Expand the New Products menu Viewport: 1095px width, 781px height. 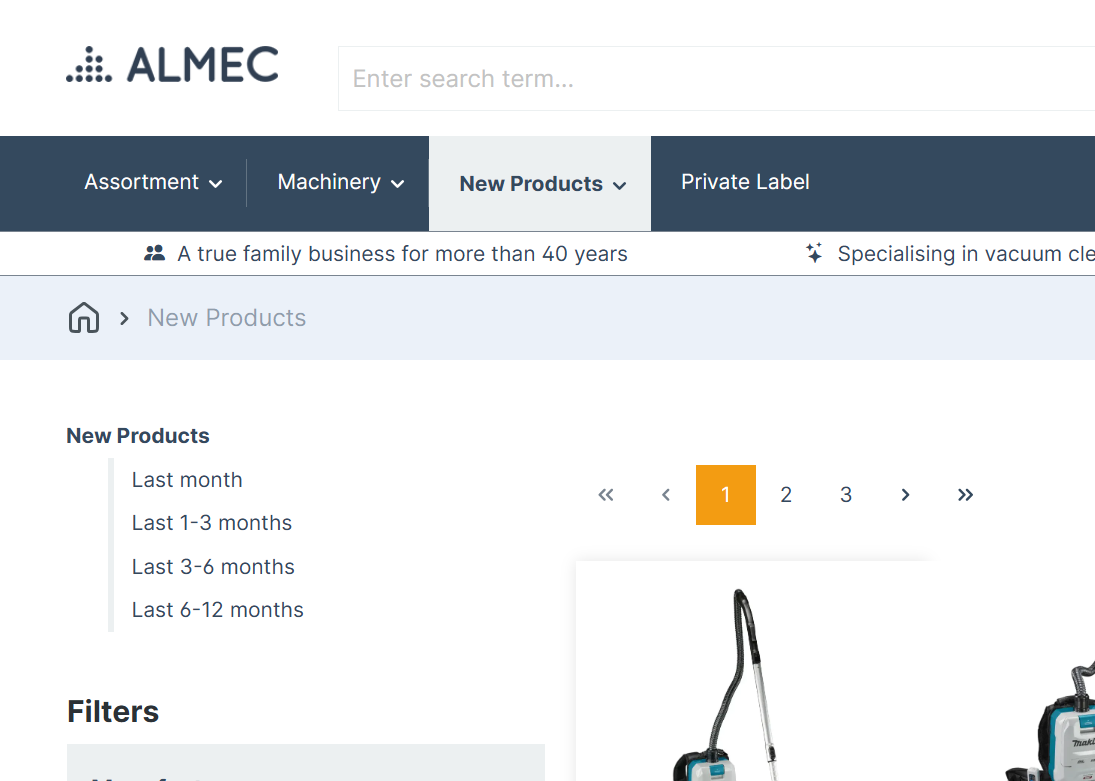(542, 184)
